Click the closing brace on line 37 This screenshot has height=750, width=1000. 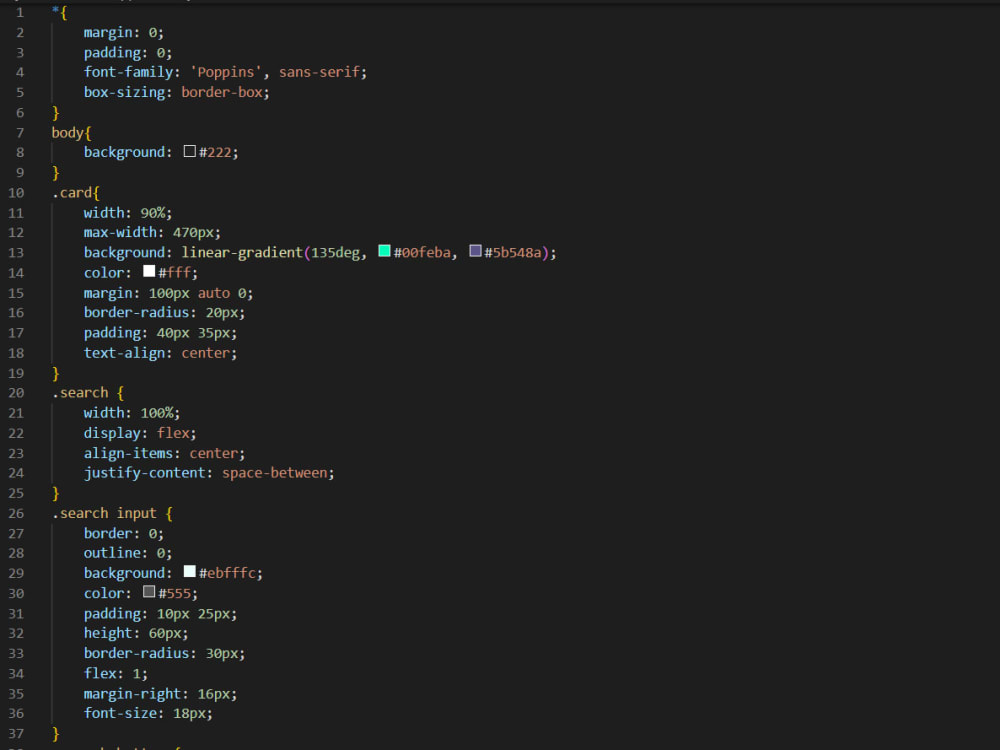(55, 734)
